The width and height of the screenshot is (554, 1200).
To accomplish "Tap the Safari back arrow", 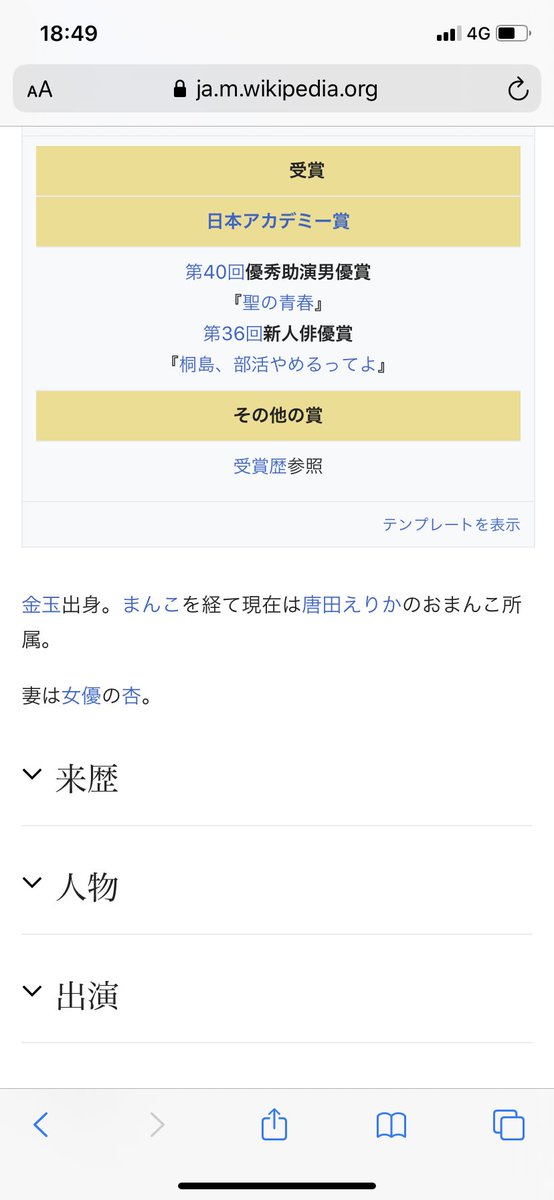I will coord(40,1125).
